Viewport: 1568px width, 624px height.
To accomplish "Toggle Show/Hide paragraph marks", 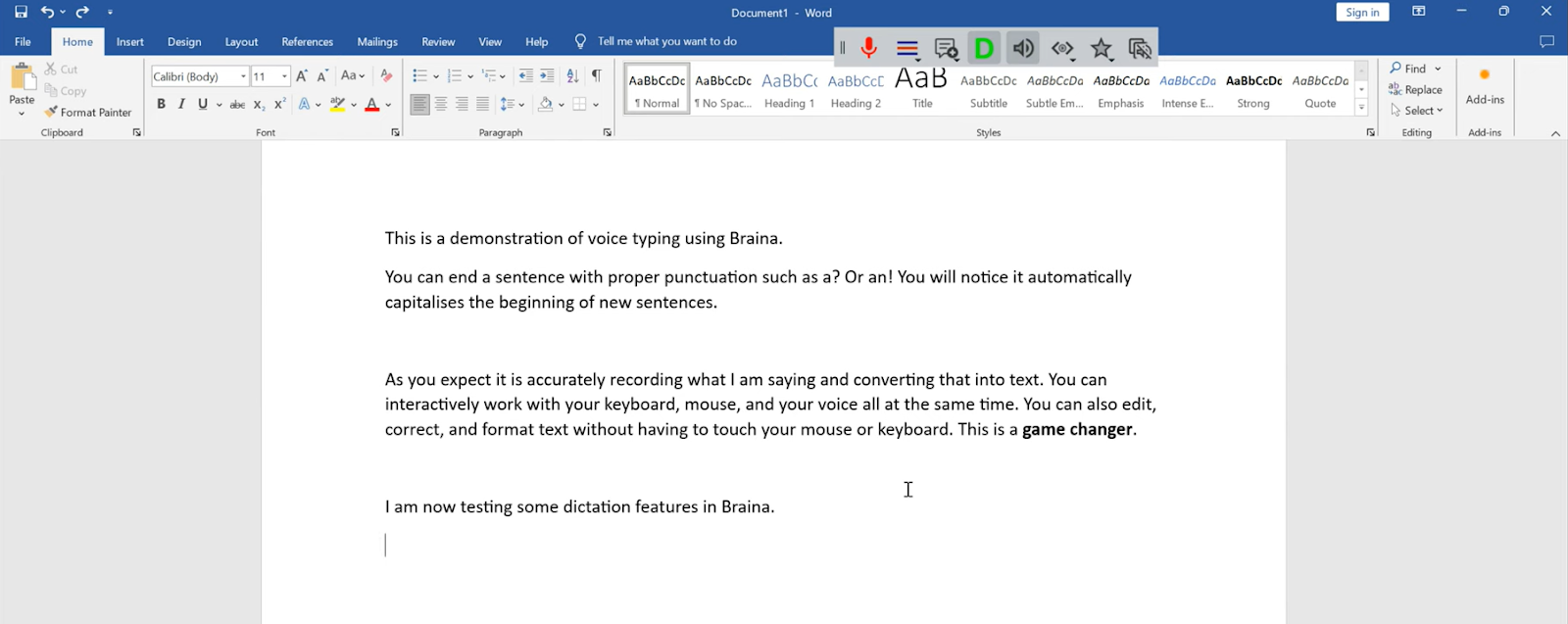I will [596, 75].
